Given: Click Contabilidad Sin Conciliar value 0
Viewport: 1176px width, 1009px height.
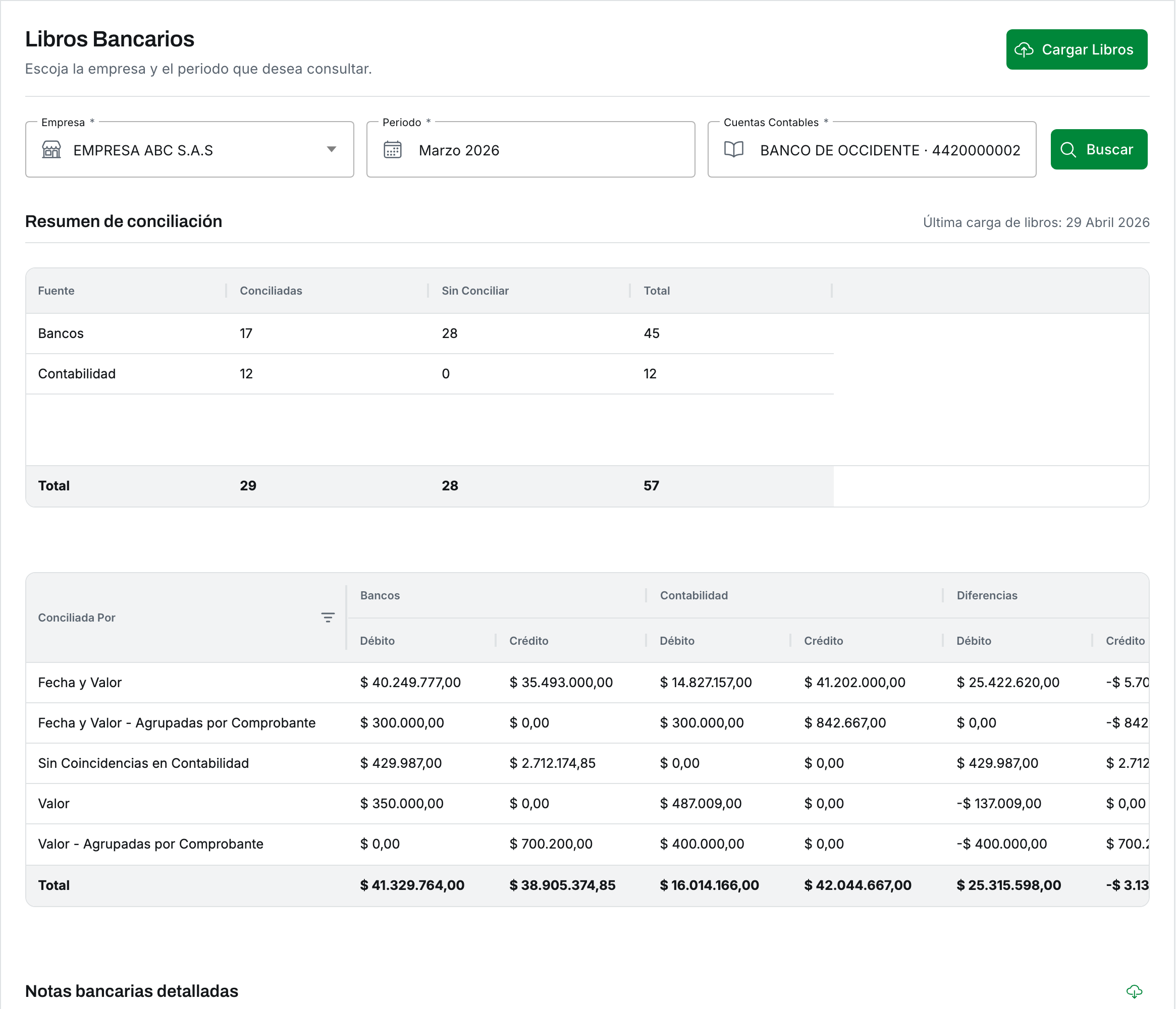Looking at the screenshot, I should pos(446,374).
